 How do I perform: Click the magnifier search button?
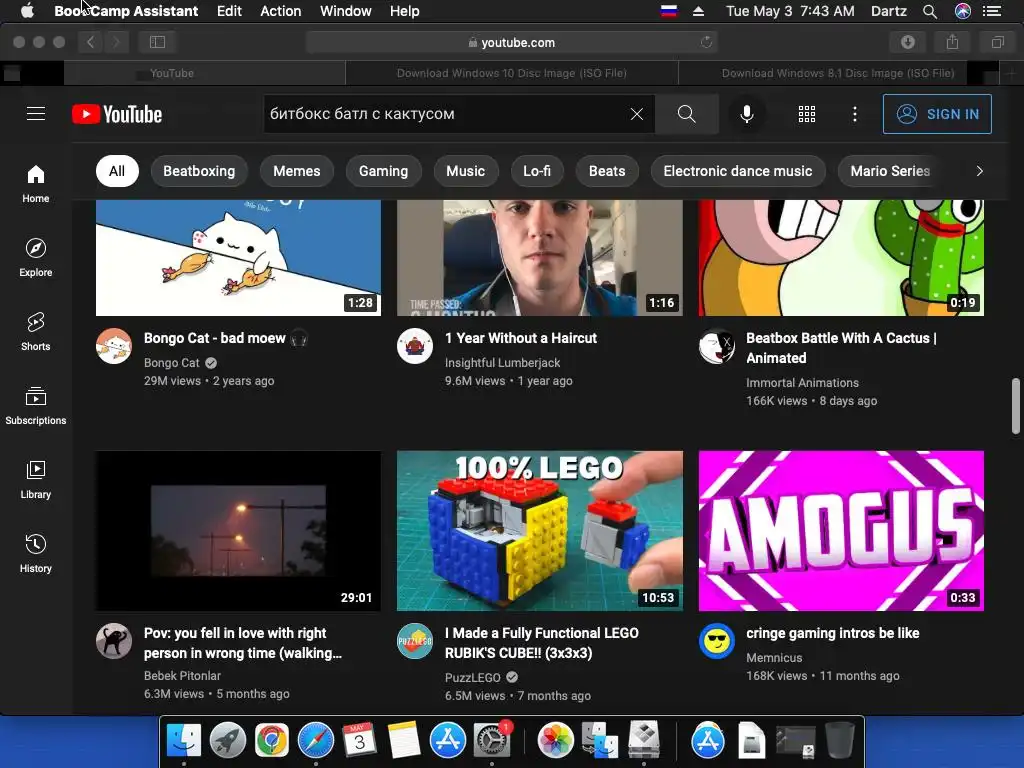coord(686,114)
